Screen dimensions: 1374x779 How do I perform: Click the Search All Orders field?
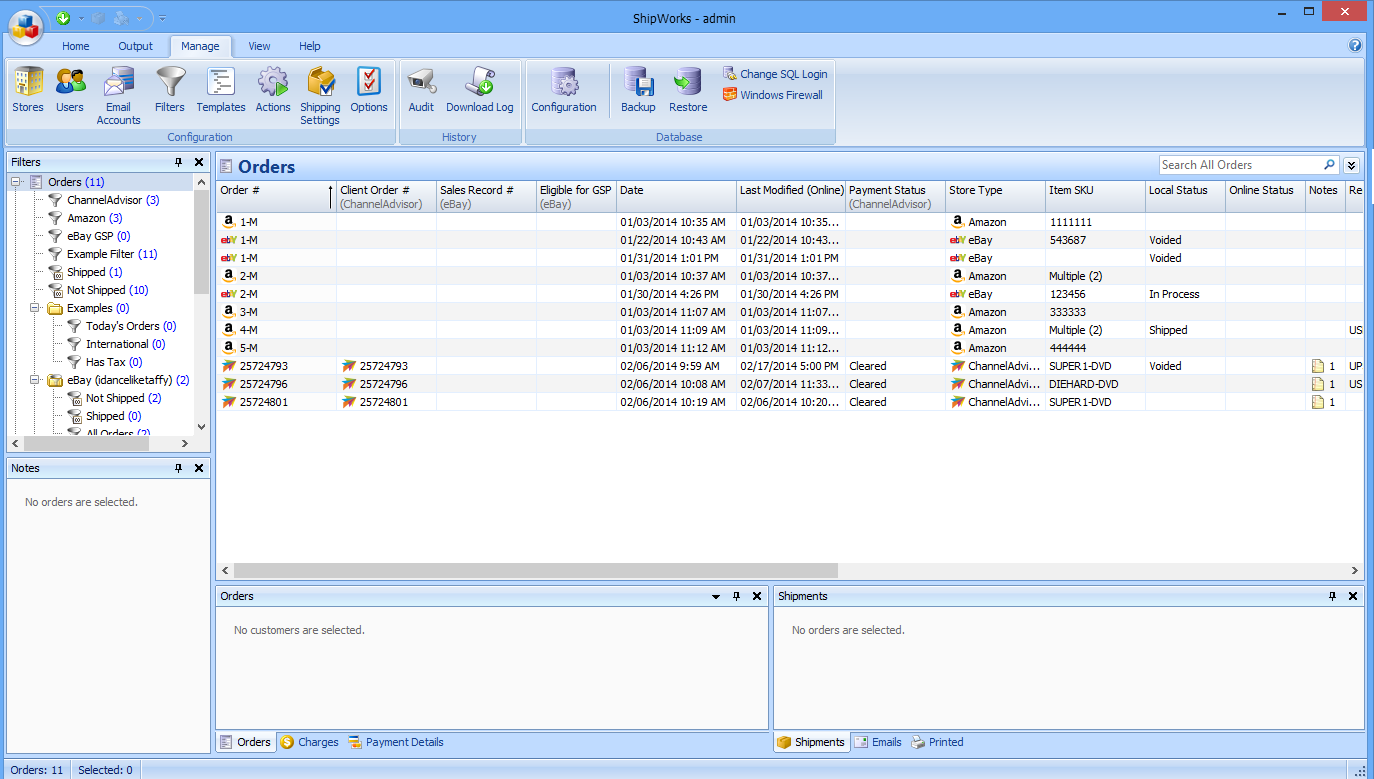click(x=1240, y=165)
